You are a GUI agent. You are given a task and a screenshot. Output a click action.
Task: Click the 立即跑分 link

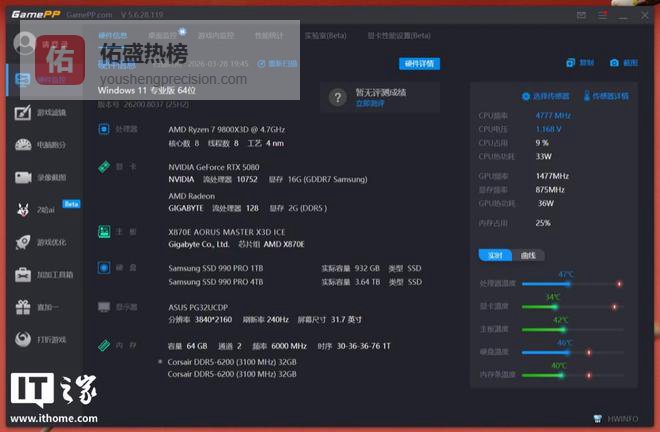click(x=369, y=103)
